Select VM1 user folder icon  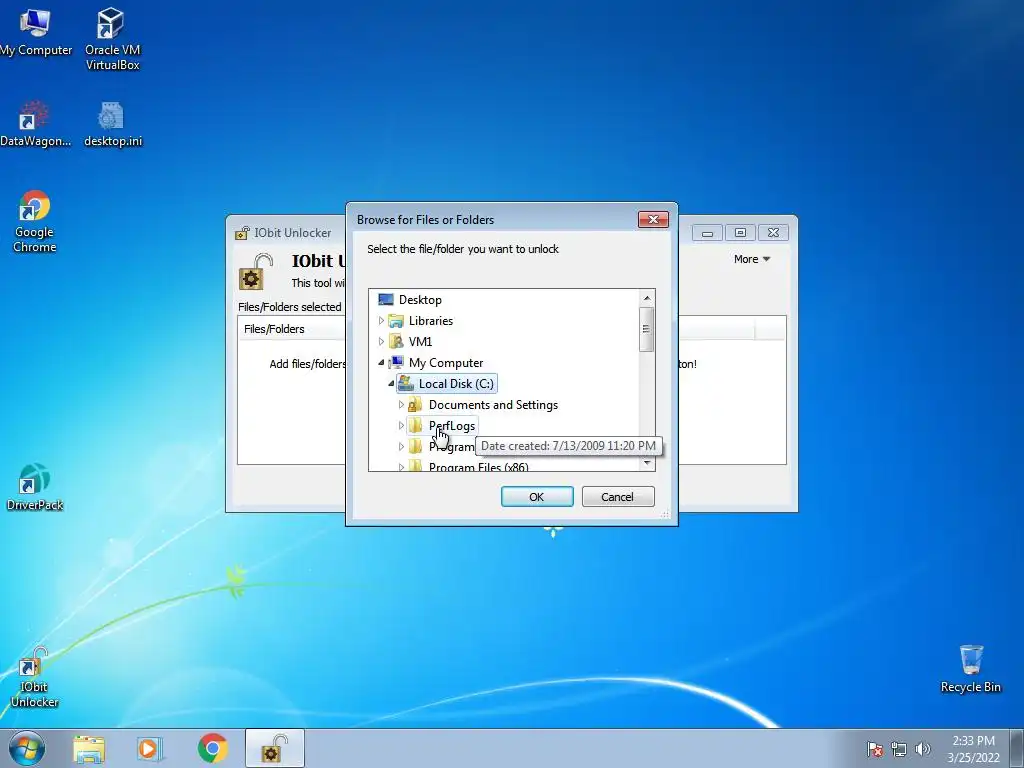pyautogui.click(x=396, y=342)
